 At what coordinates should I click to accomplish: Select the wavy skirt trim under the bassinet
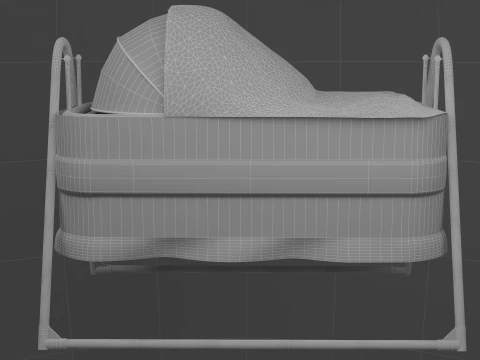coord(251,247)
